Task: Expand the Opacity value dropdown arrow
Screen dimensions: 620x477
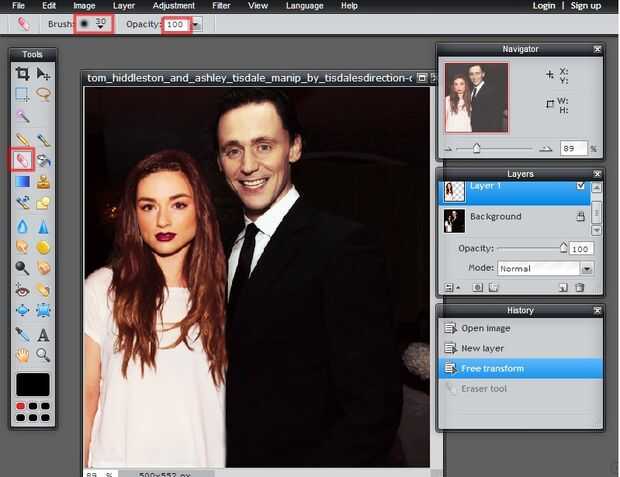Action: 196,23
